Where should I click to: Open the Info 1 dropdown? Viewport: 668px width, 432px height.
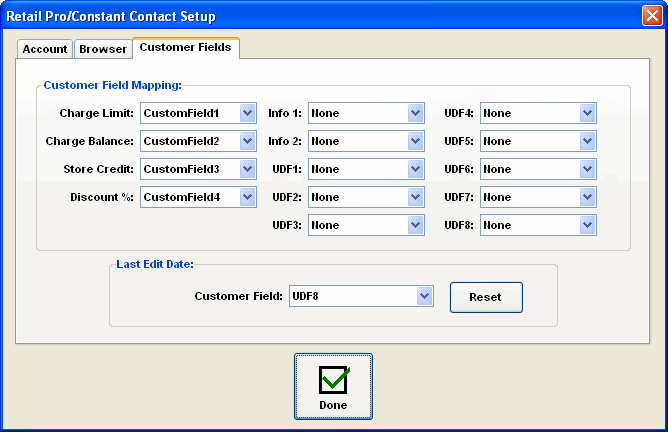[415, 113]
